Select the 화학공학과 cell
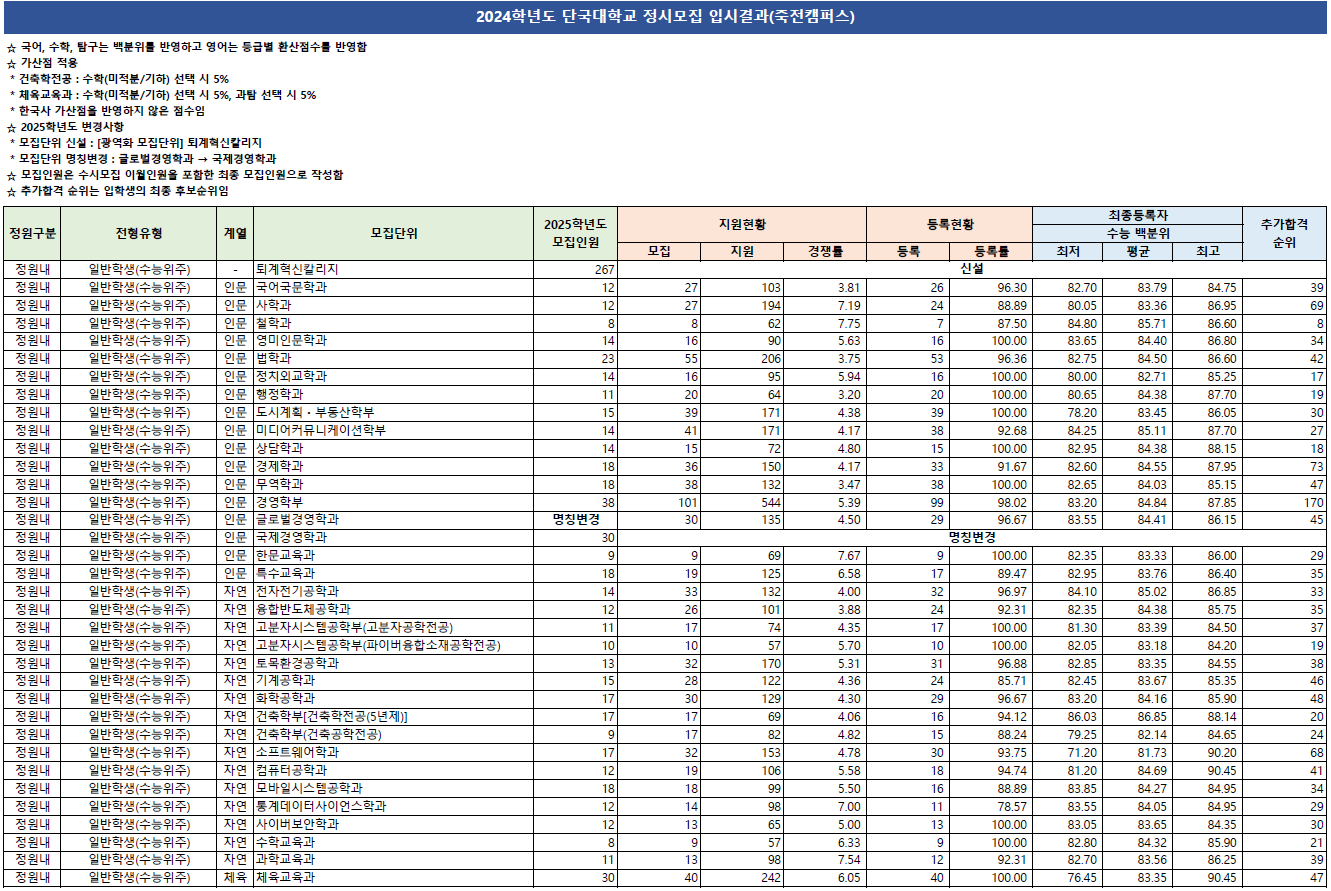 (x=394, y=699)
